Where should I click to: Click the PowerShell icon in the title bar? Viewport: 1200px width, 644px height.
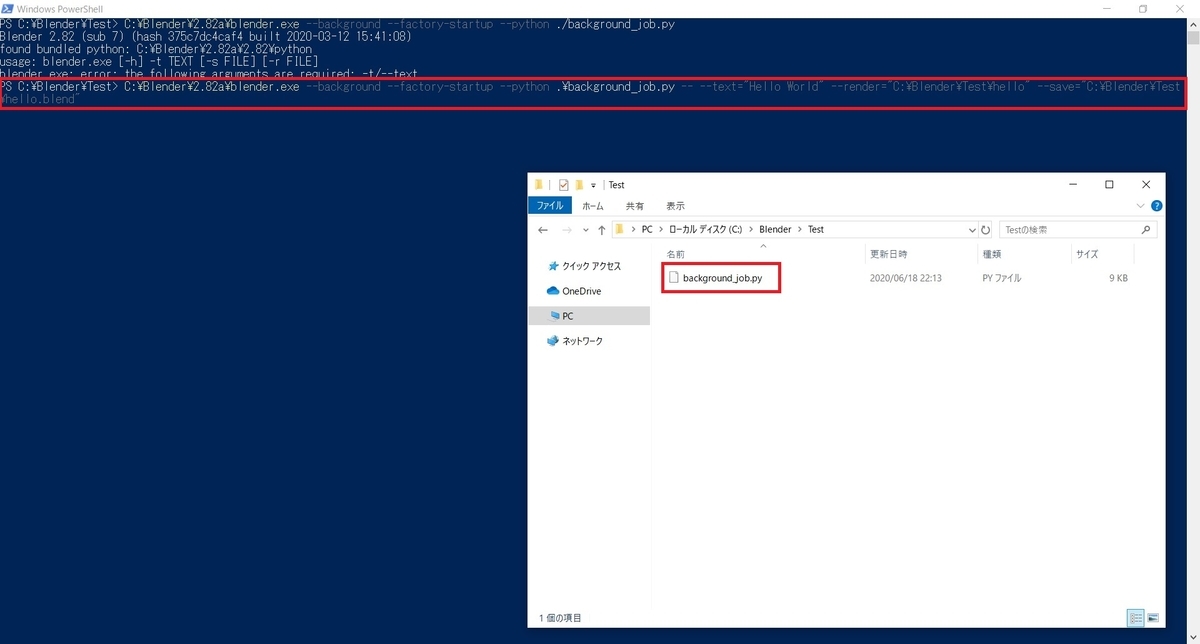(7, 8)
